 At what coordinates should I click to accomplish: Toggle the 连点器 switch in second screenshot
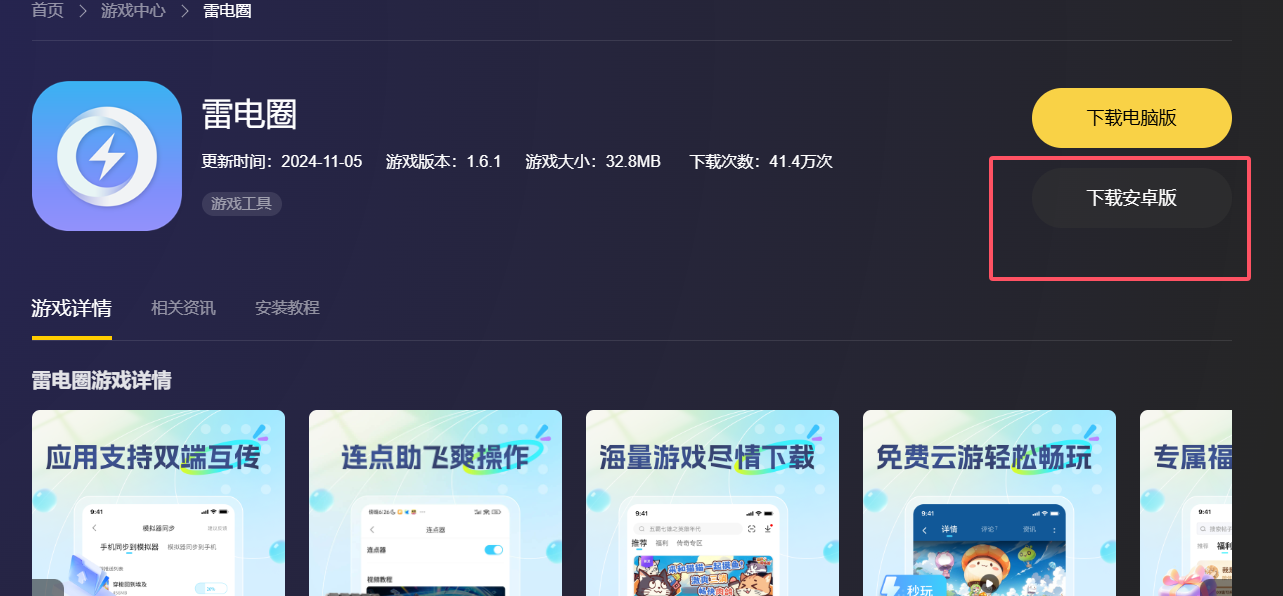(494, 550)
